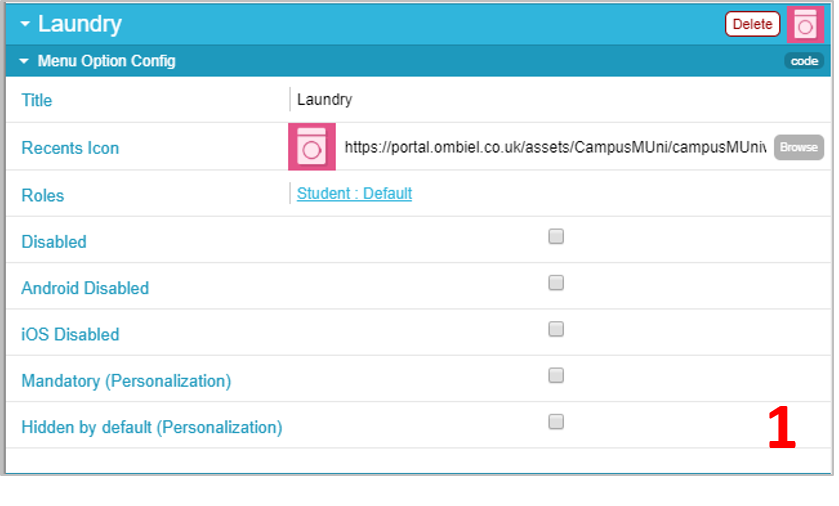The image size is (839, 506).
Task: Click the Recents Icon washing machine thumbnail
Action: [x=312, y=147]
